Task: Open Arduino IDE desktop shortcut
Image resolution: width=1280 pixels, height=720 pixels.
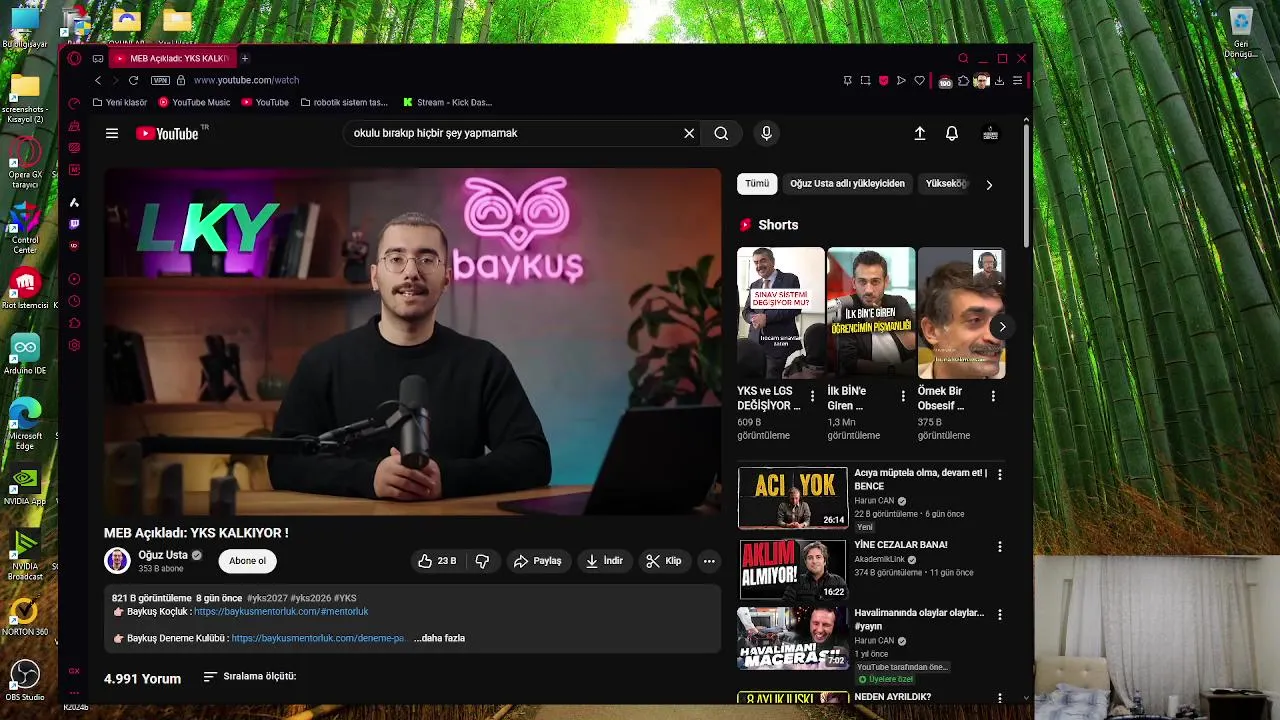Action: pyautogui.click(x=25, y=355)
